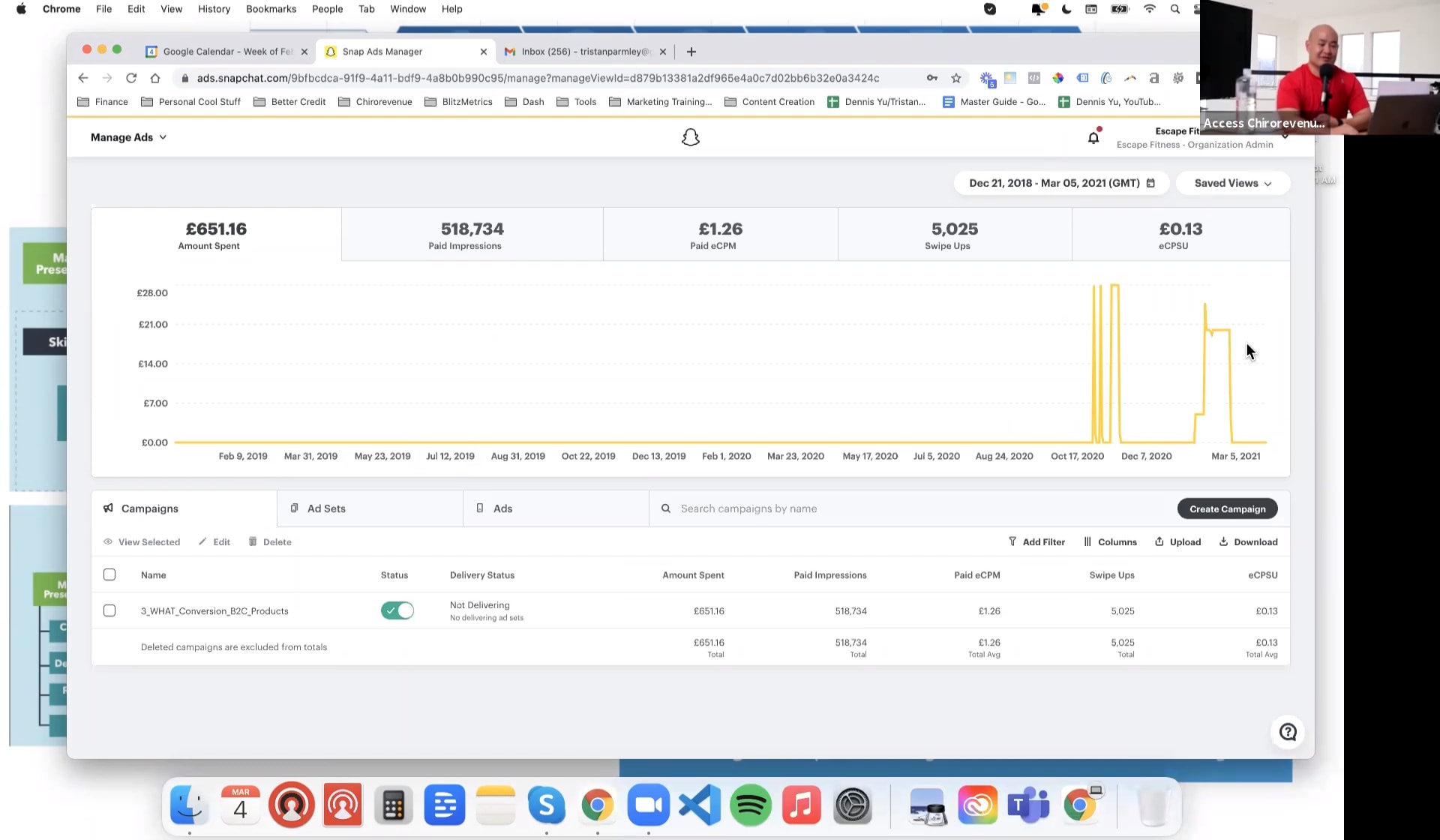Open the date range picker

(1060, 183)
